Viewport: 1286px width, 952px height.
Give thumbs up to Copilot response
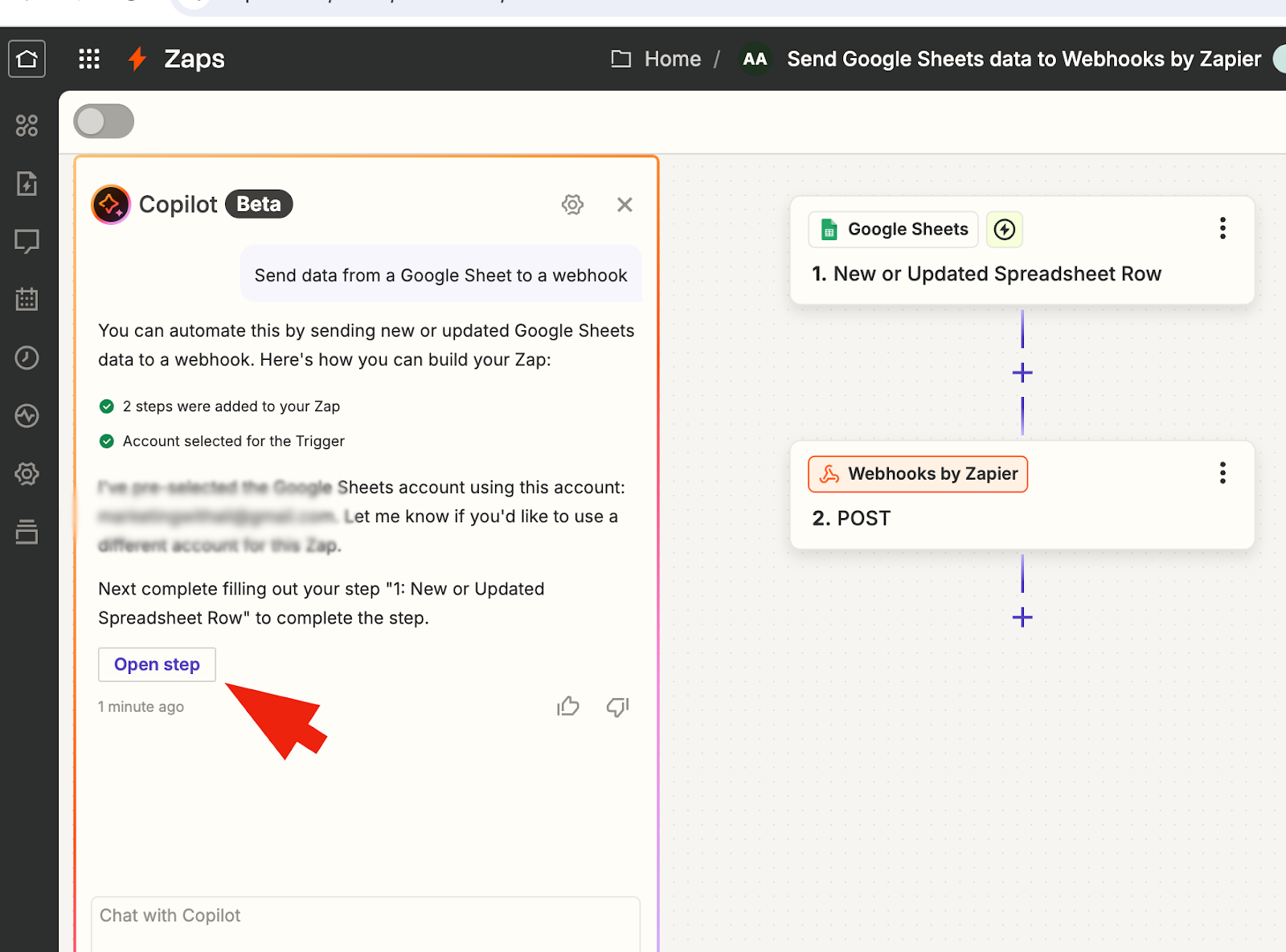click(x=568, y=706)
